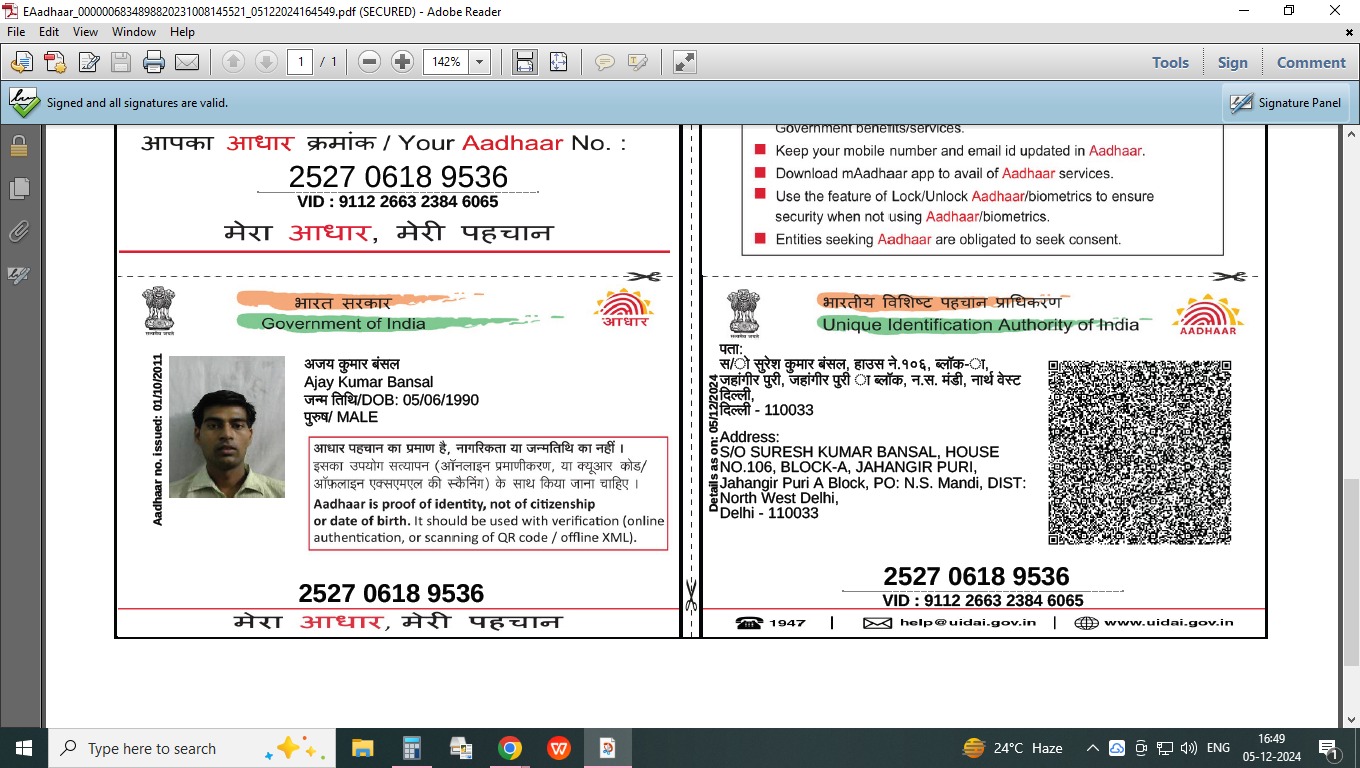Toggle the fit-width scrolling view mode

pyautogui.click(x=524, y=62)
